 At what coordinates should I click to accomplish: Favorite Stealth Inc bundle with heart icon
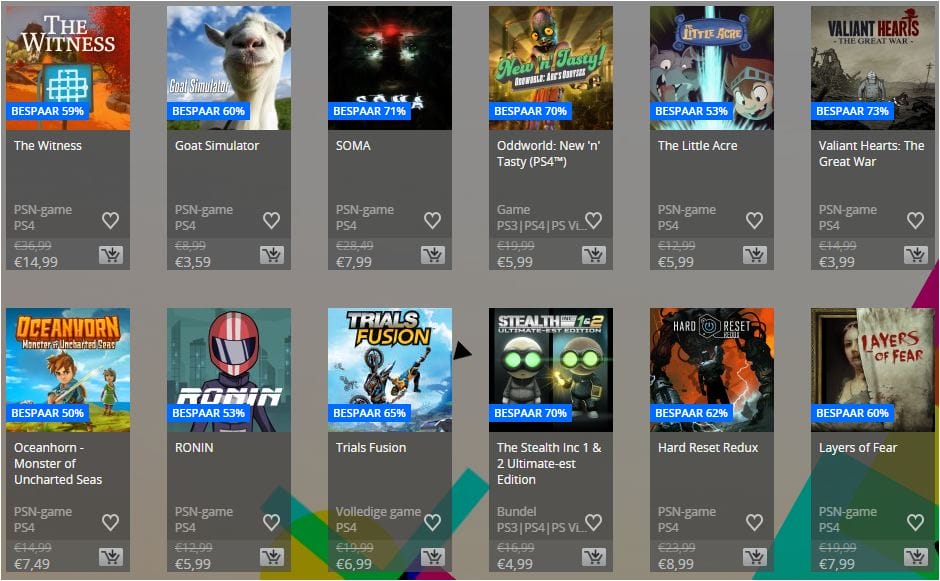tap(593, 523)
